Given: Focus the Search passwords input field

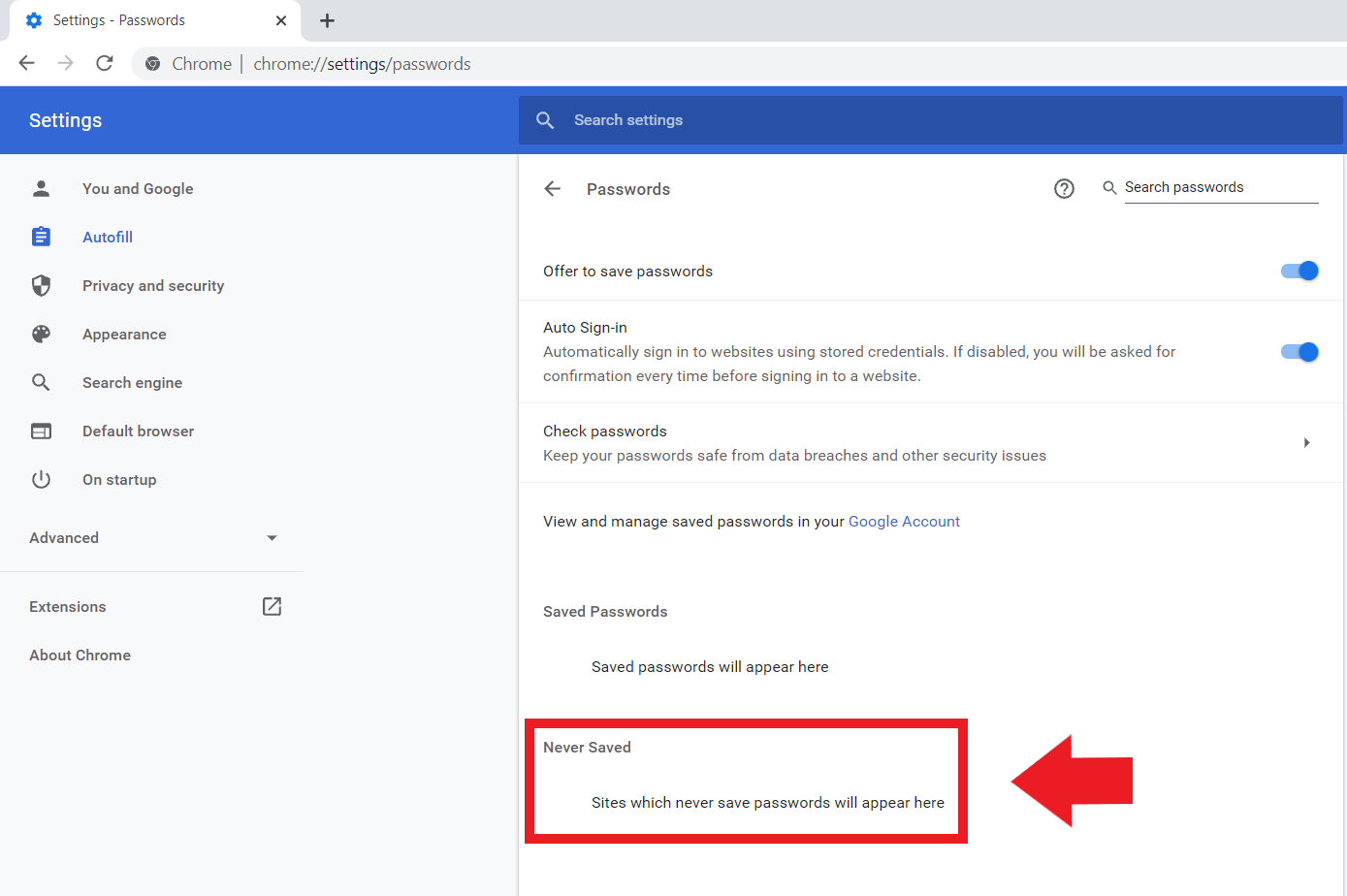Looking at the screenshot, I should point(1221,187).
